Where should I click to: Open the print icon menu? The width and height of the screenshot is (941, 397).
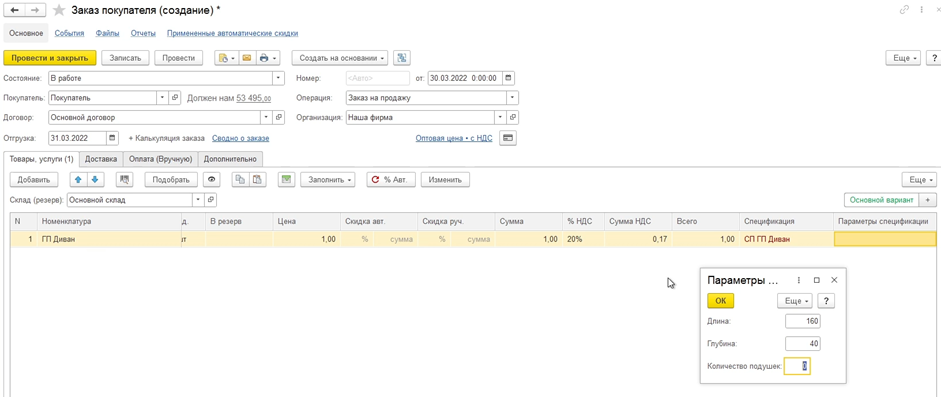click(x=268, y=58)
